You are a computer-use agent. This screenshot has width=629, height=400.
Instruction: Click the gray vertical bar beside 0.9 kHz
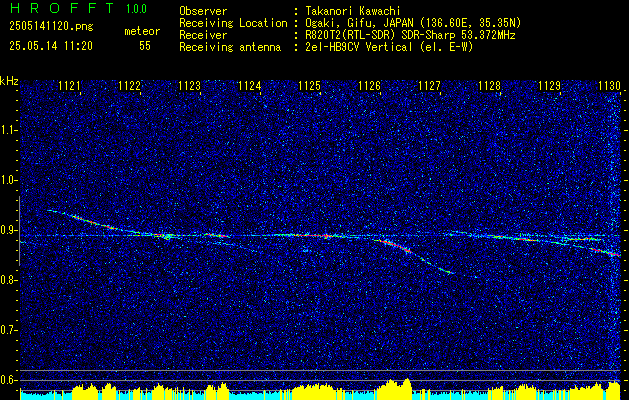tap(20, 231)
